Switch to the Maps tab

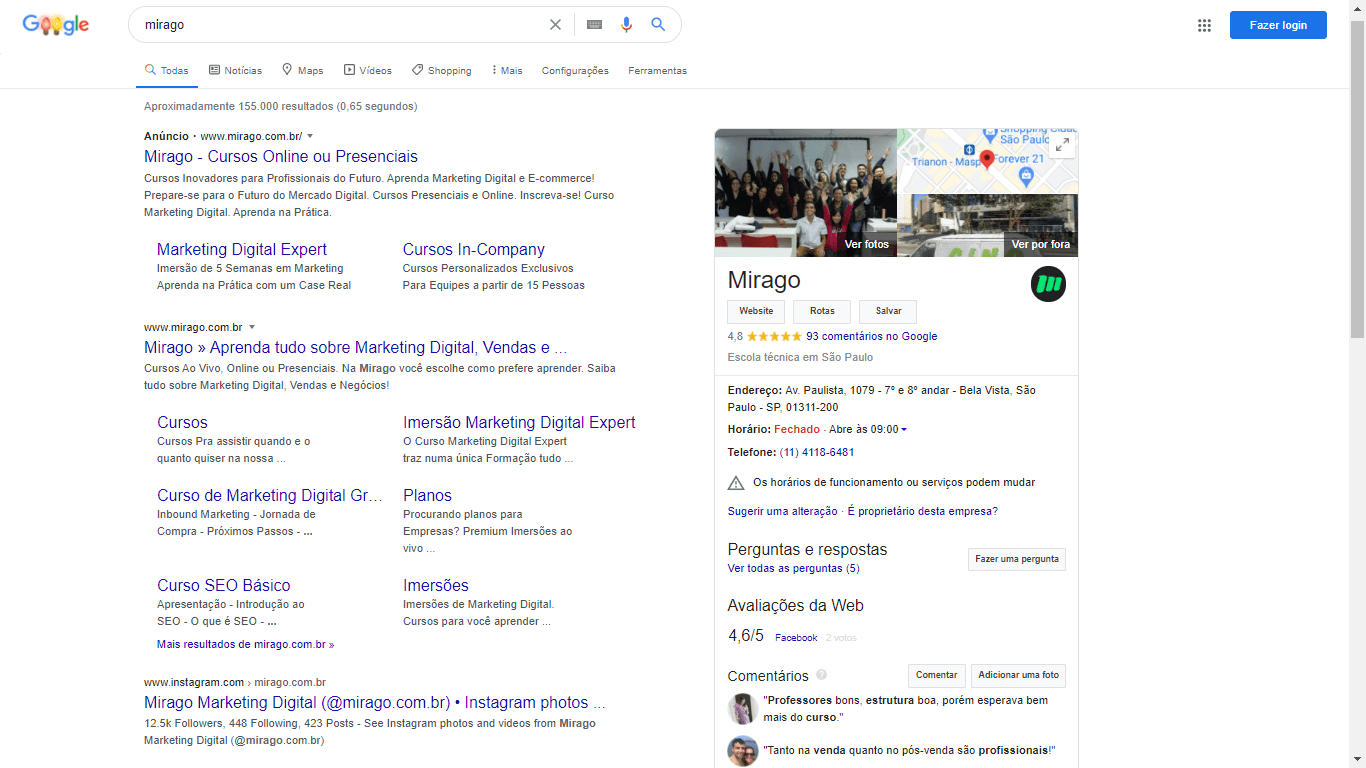[302, 71]
